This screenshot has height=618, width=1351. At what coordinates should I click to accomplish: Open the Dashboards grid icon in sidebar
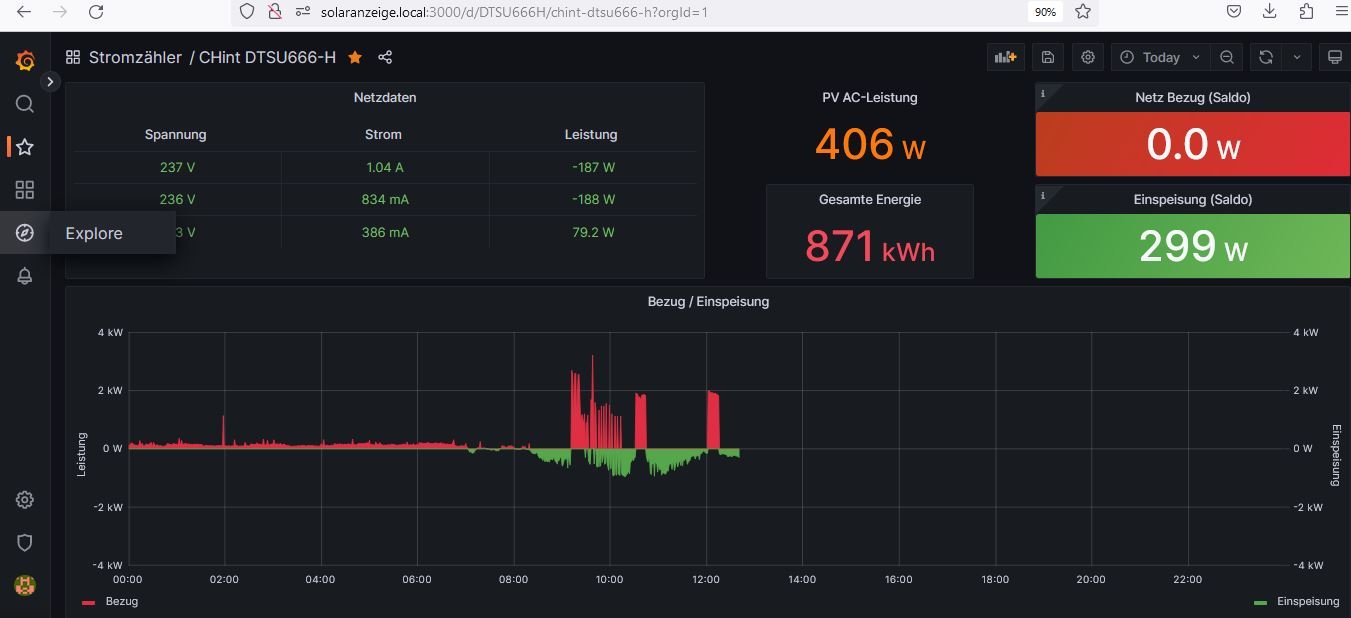pos(25,190)
